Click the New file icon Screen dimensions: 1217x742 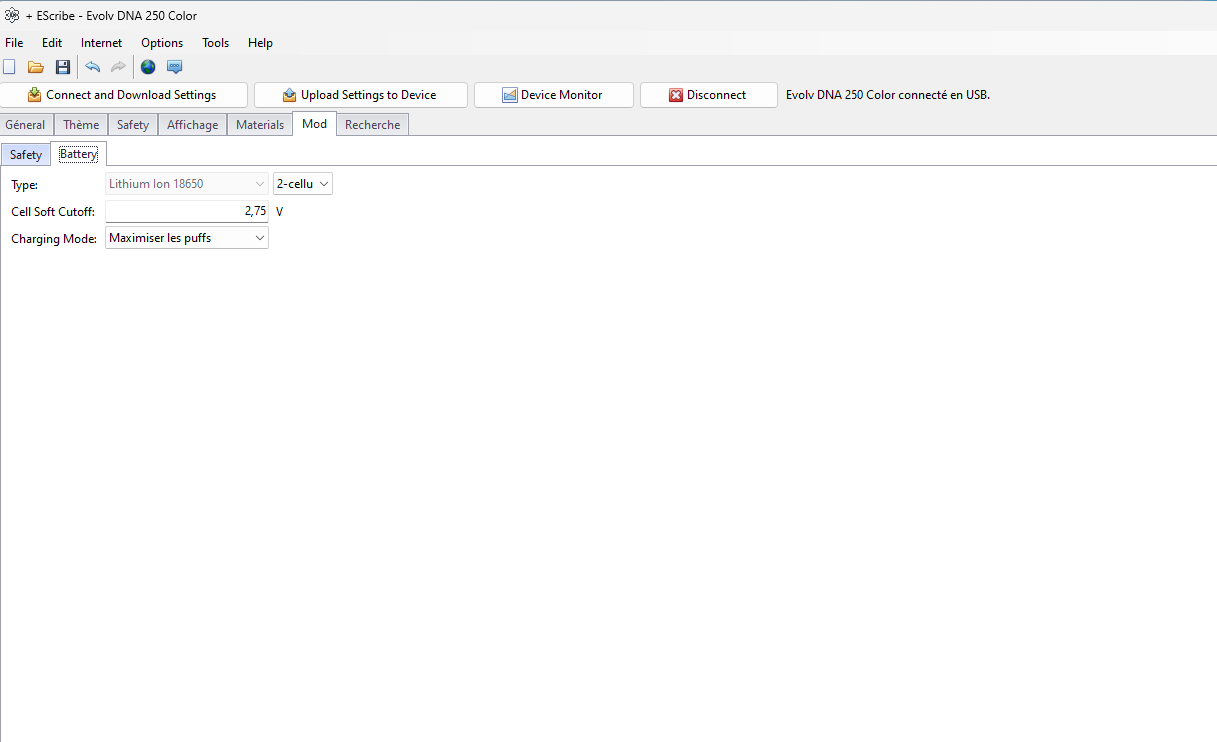10,67
